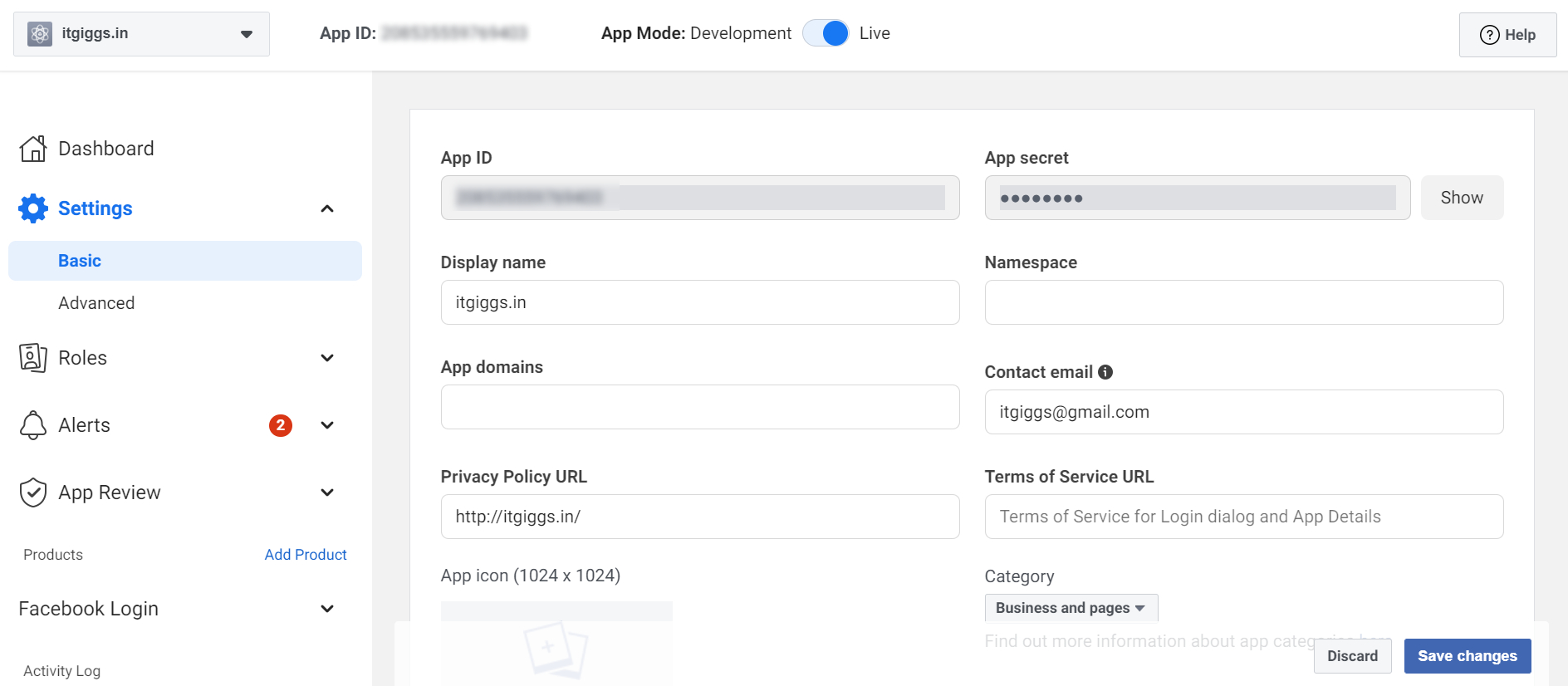Expand the Roles chevron
Viewport: 1568px width, 686px height.
pos(327,358)
